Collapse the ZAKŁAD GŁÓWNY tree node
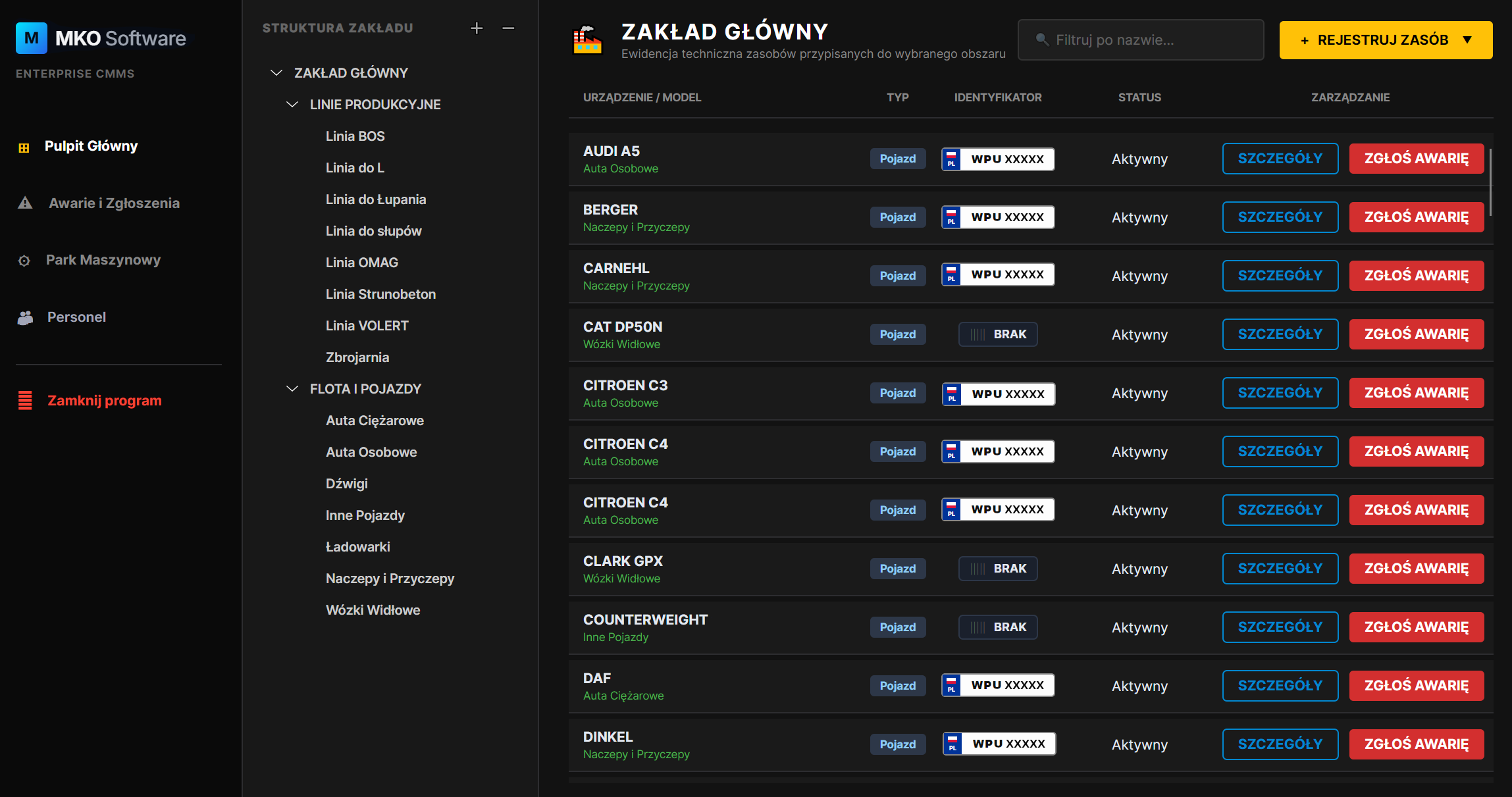The width and height of the screenshot is (1512, 797). click(276, 72)
